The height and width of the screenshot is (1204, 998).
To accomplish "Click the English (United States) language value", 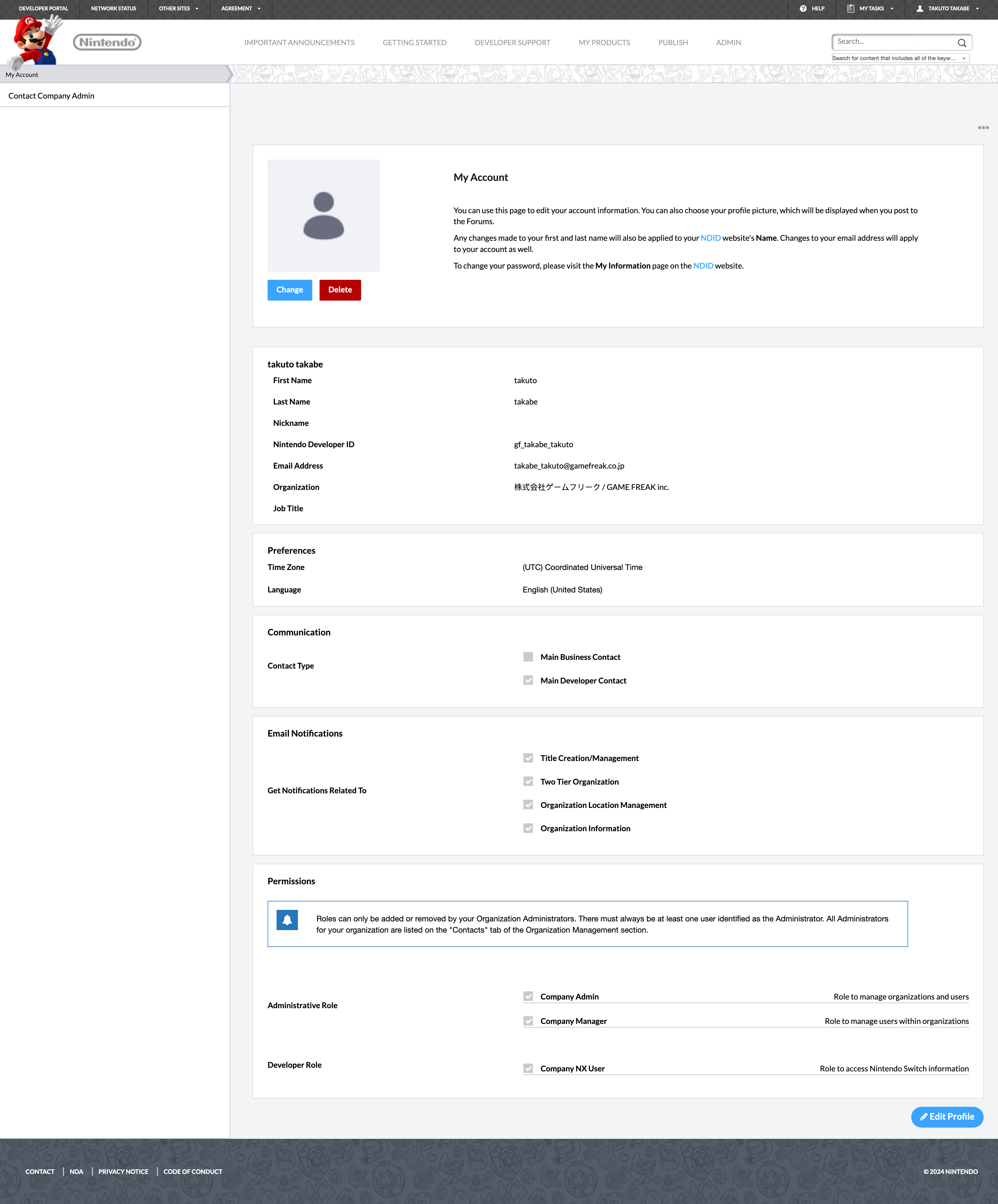I will click(562, 590).
